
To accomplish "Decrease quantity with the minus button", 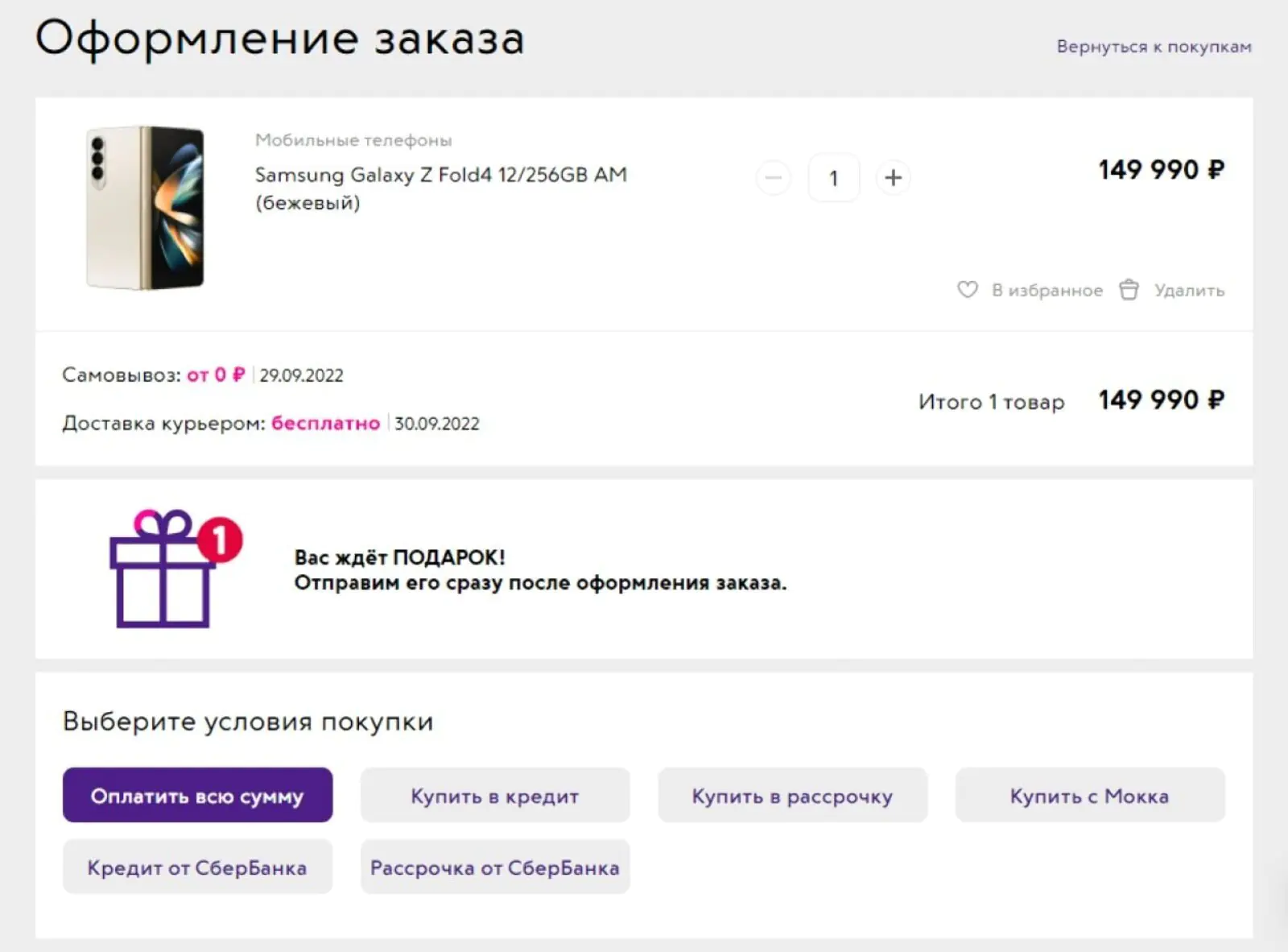I will click(x=774, y=178).
